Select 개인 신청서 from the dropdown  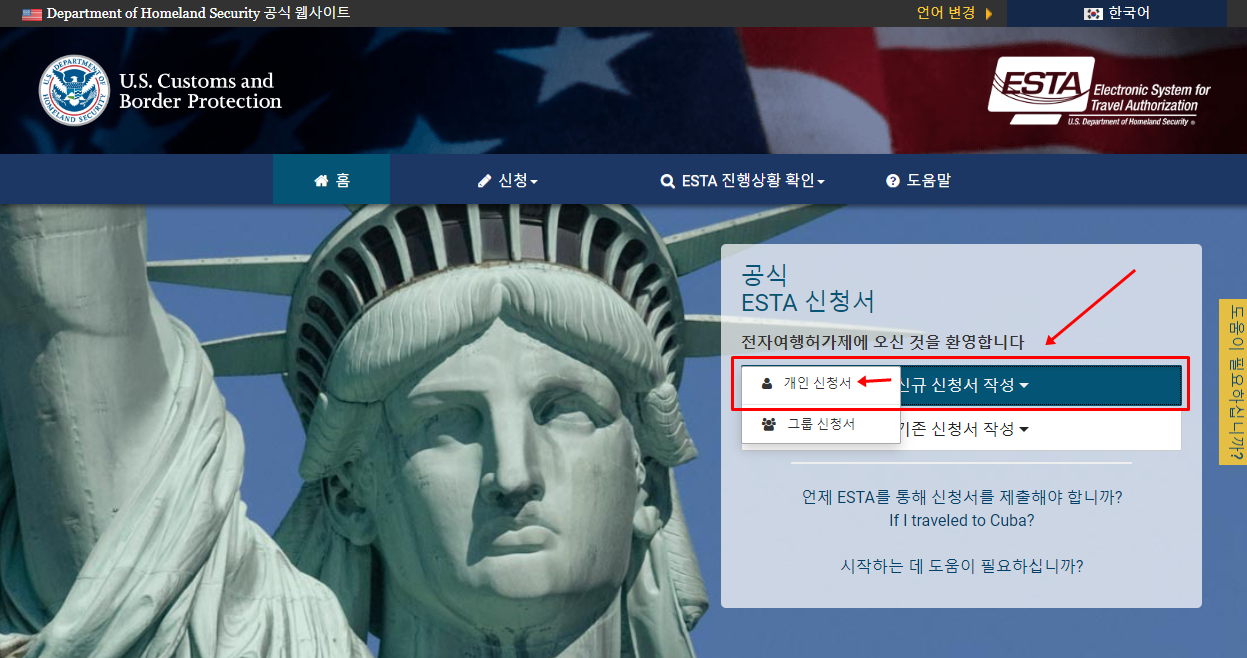click(x=820, y=383)
